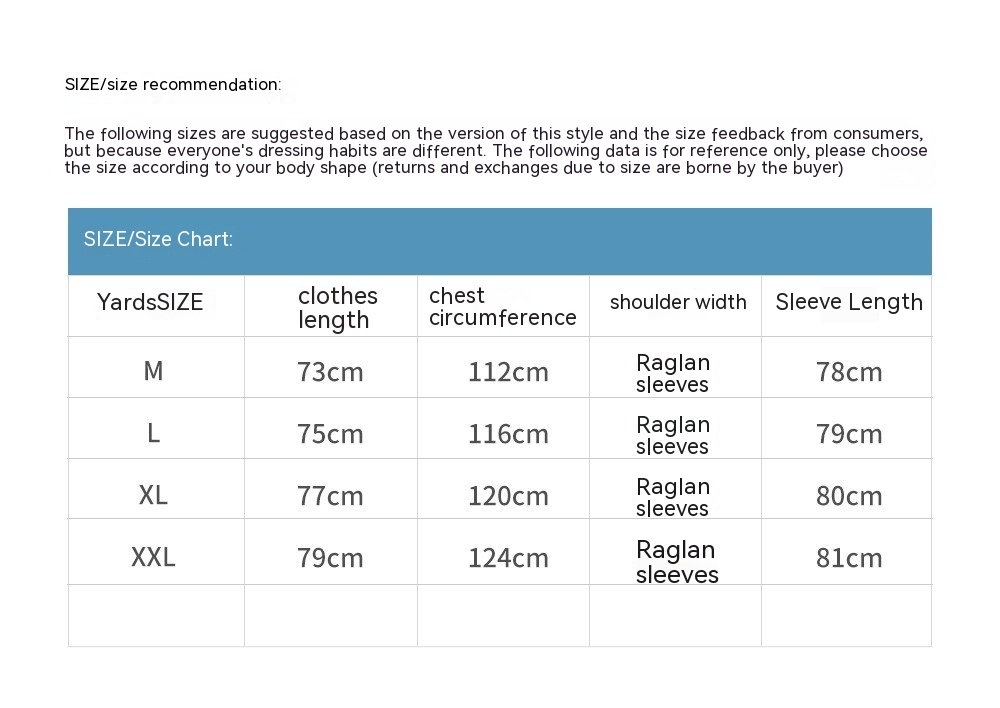The height and width of the screenshot is (708, 1000).
Task: Click the XXL size row label
Action: 153,557
